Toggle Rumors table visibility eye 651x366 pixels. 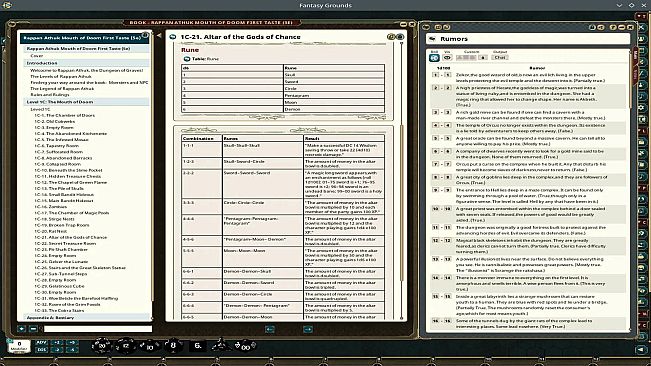click(447, 58)
